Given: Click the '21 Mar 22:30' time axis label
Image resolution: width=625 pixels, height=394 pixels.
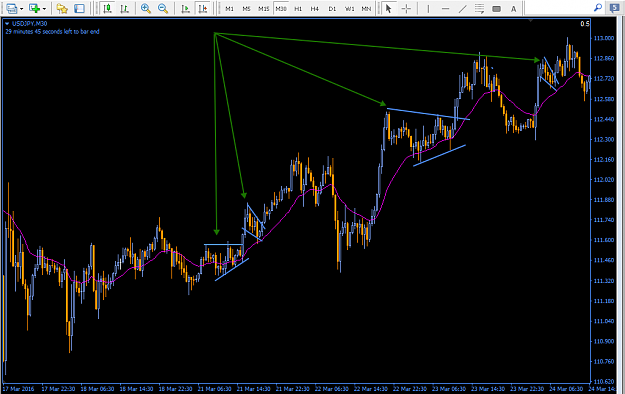Looking at the screenshot, I should point(293,389).
